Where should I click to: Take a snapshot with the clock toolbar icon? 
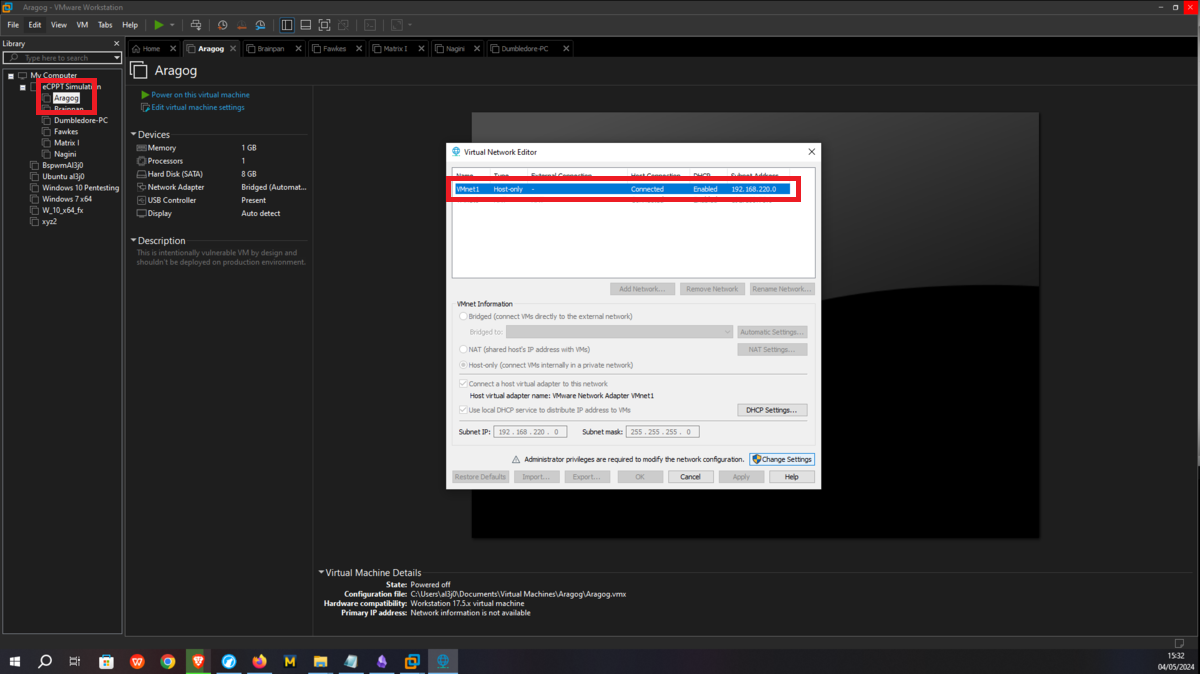pos(222,25)
